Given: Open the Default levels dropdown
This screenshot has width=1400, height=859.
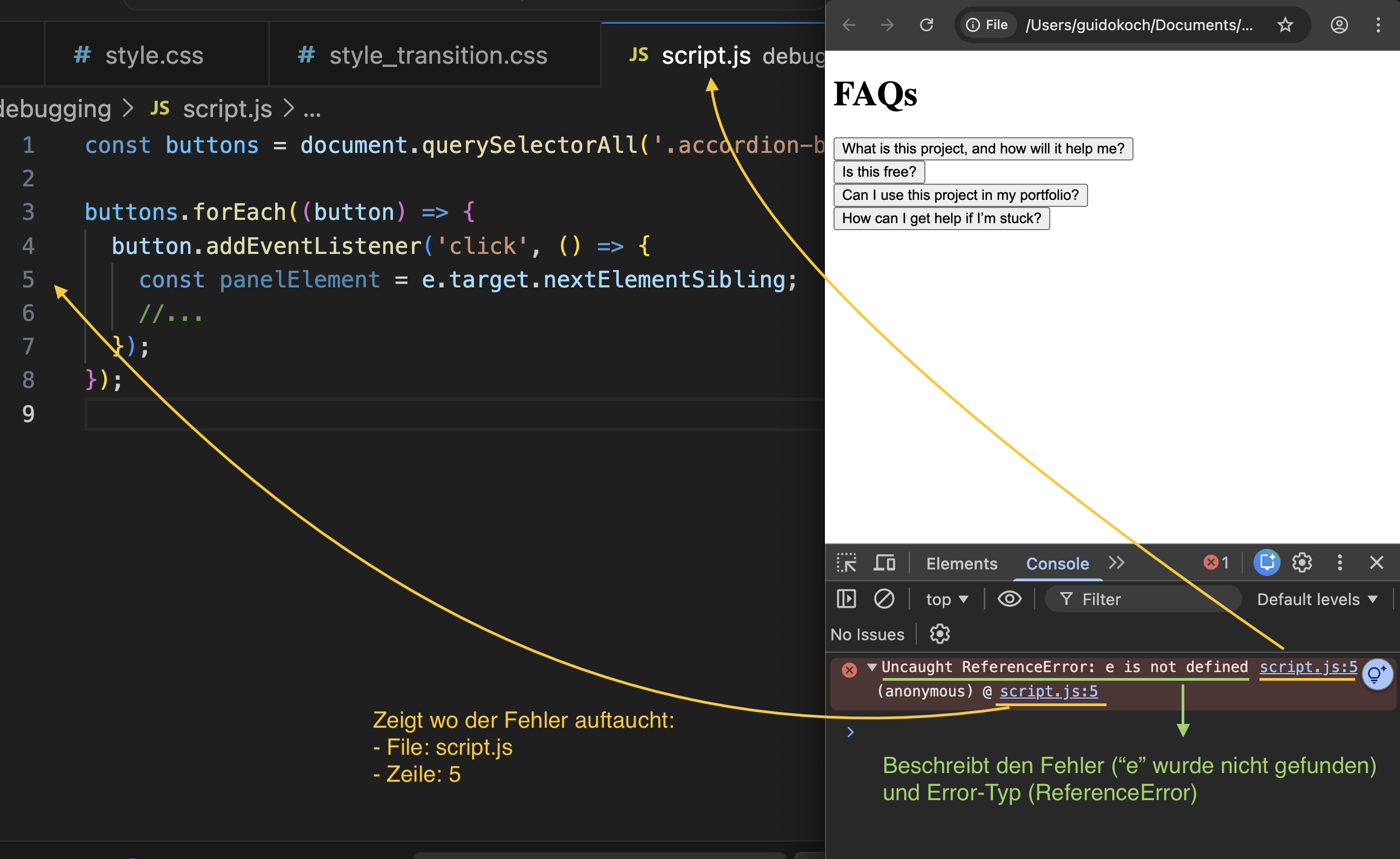Looking at the screenshot, I should (x=1316, y=599).
